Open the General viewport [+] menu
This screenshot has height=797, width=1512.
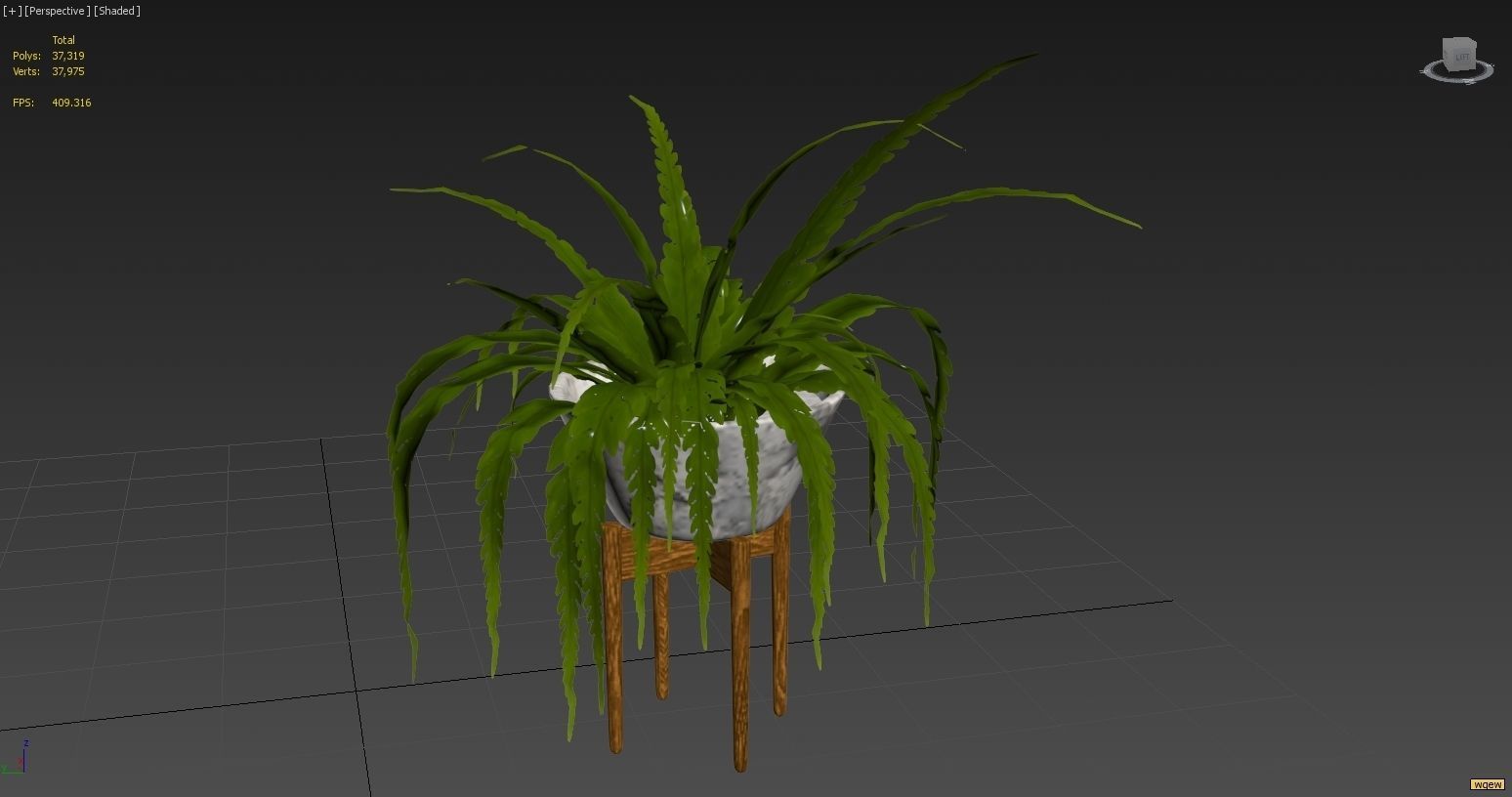tap(11, 11)
